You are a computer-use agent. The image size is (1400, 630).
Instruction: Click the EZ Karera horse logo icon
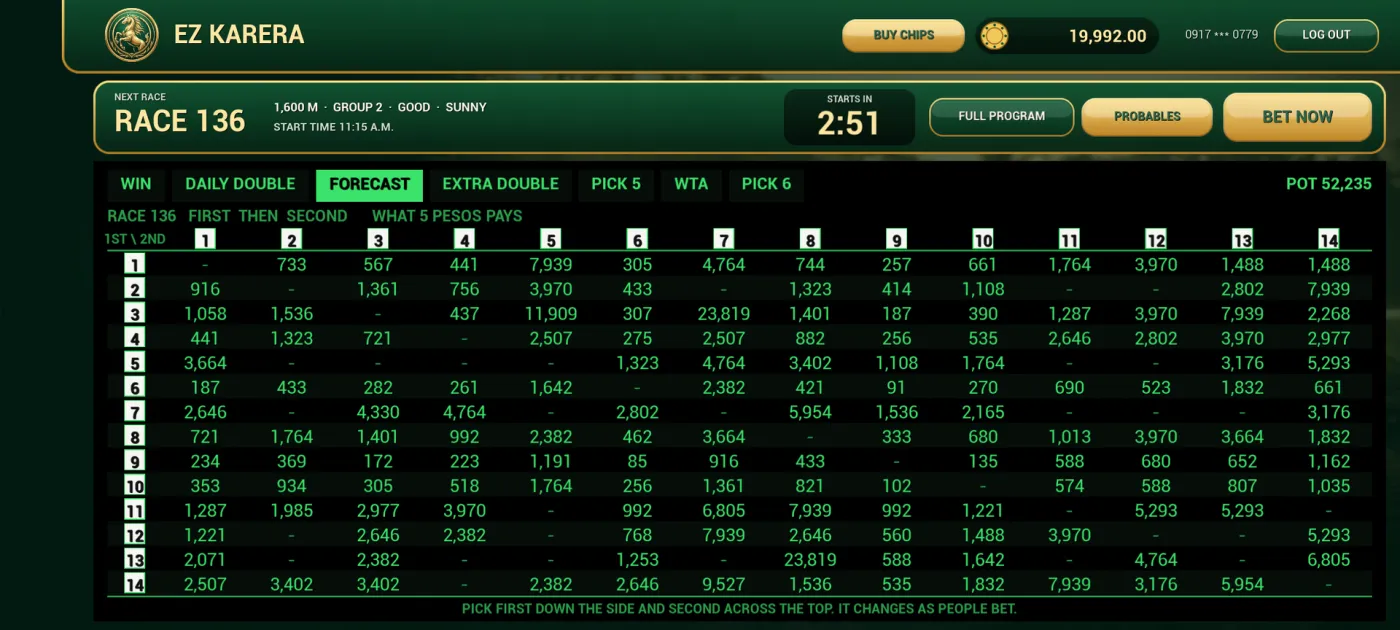(x=132, y=35)
